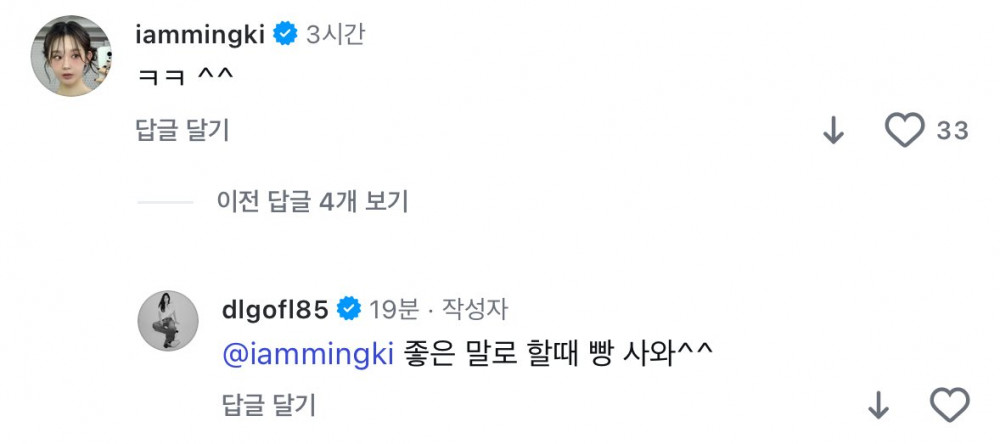This screenshot has width=1000, height=444.
Task: Open the dlgofl85 username link
Action: 275,309
